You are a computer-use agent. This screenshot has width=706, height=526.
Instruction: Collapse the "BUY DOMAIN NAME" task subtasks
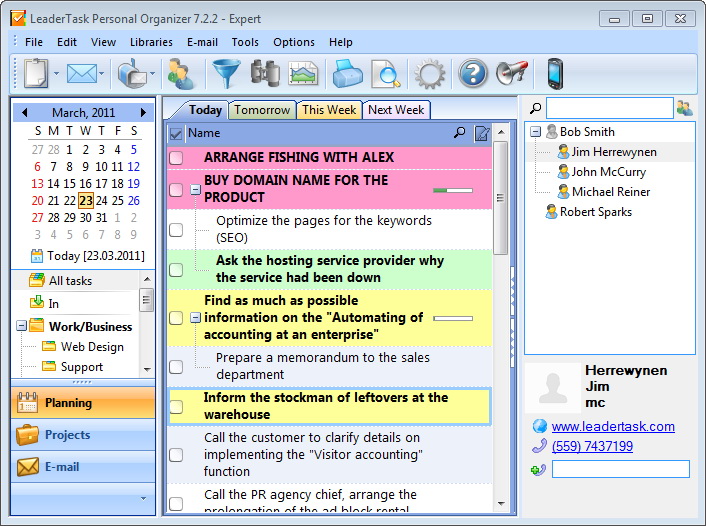[x=196, y=189]
